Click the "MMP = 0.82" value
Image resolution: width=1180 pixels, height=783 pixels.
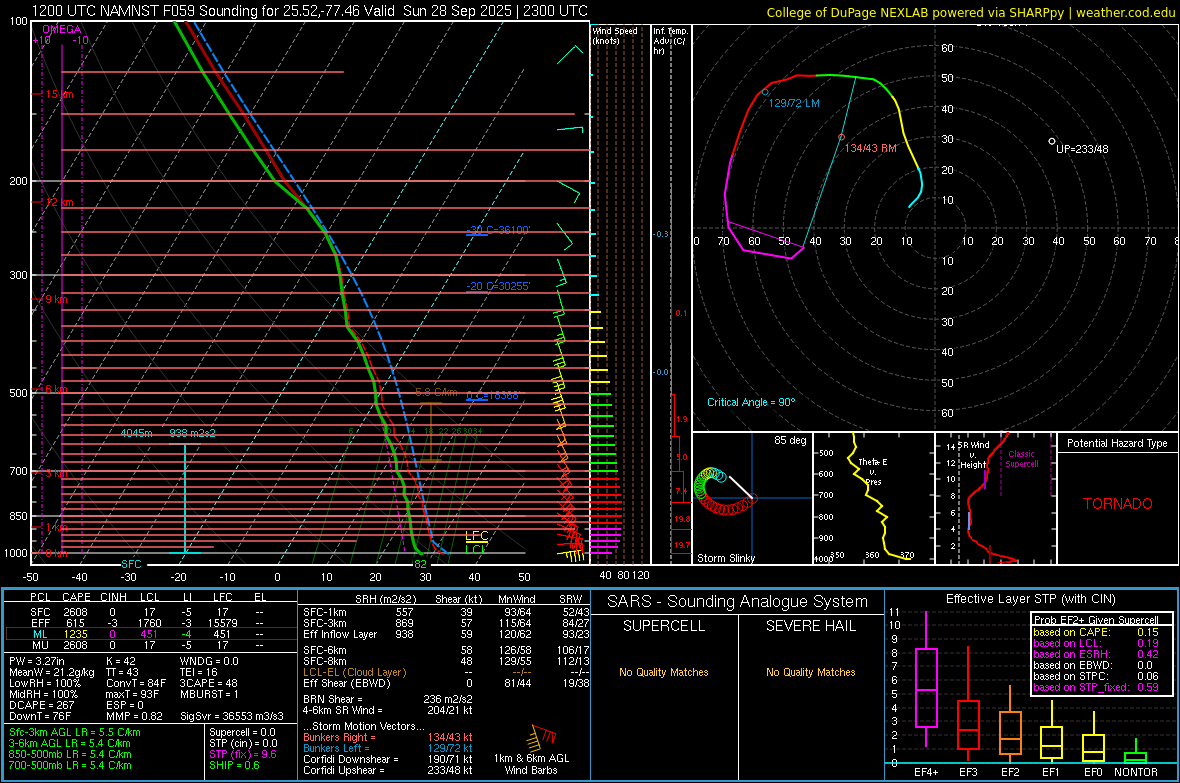tap(135, 717)
